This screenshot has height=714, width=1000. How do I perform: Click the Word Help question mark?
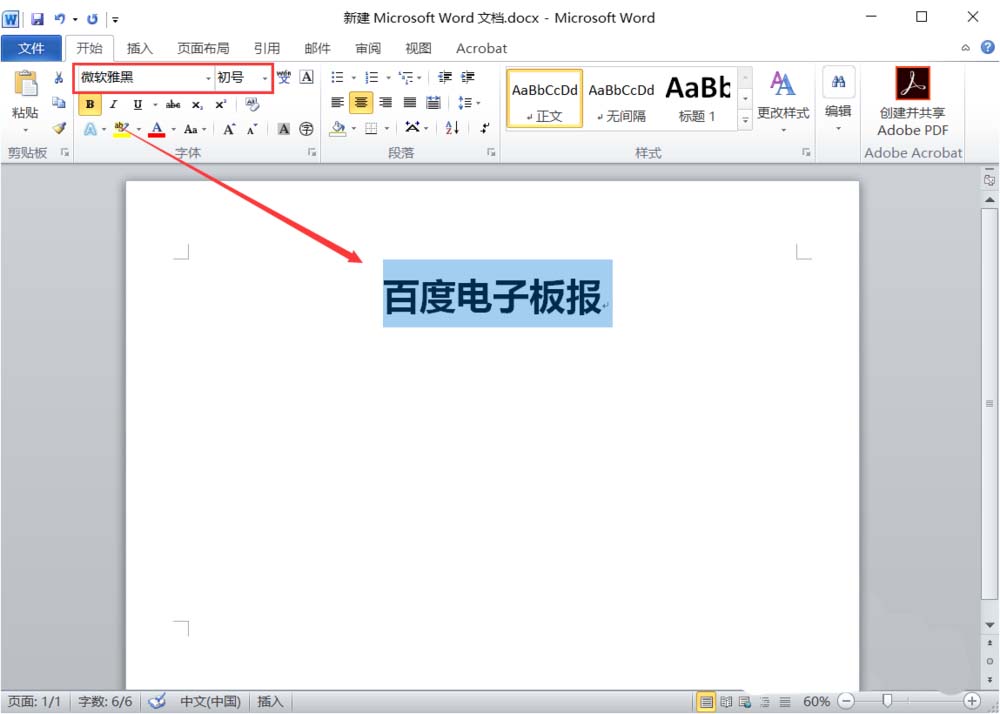(x=987, y=47)
